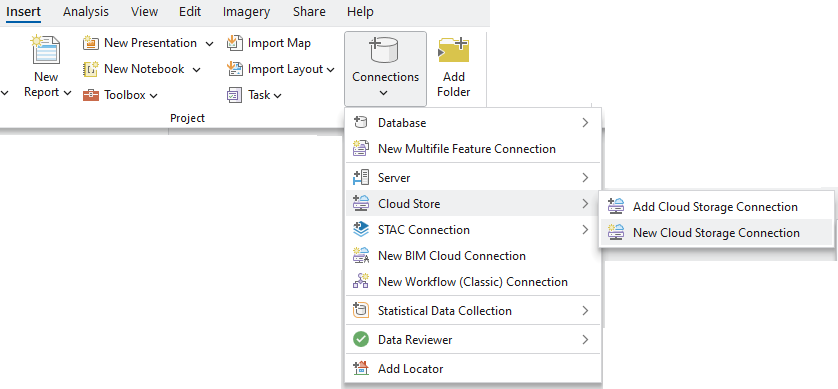Image resolution: width=838 pixels, height=389 pixels.
Task: Open the Edit ribbon tab
Action: click(x=190, y=12)
